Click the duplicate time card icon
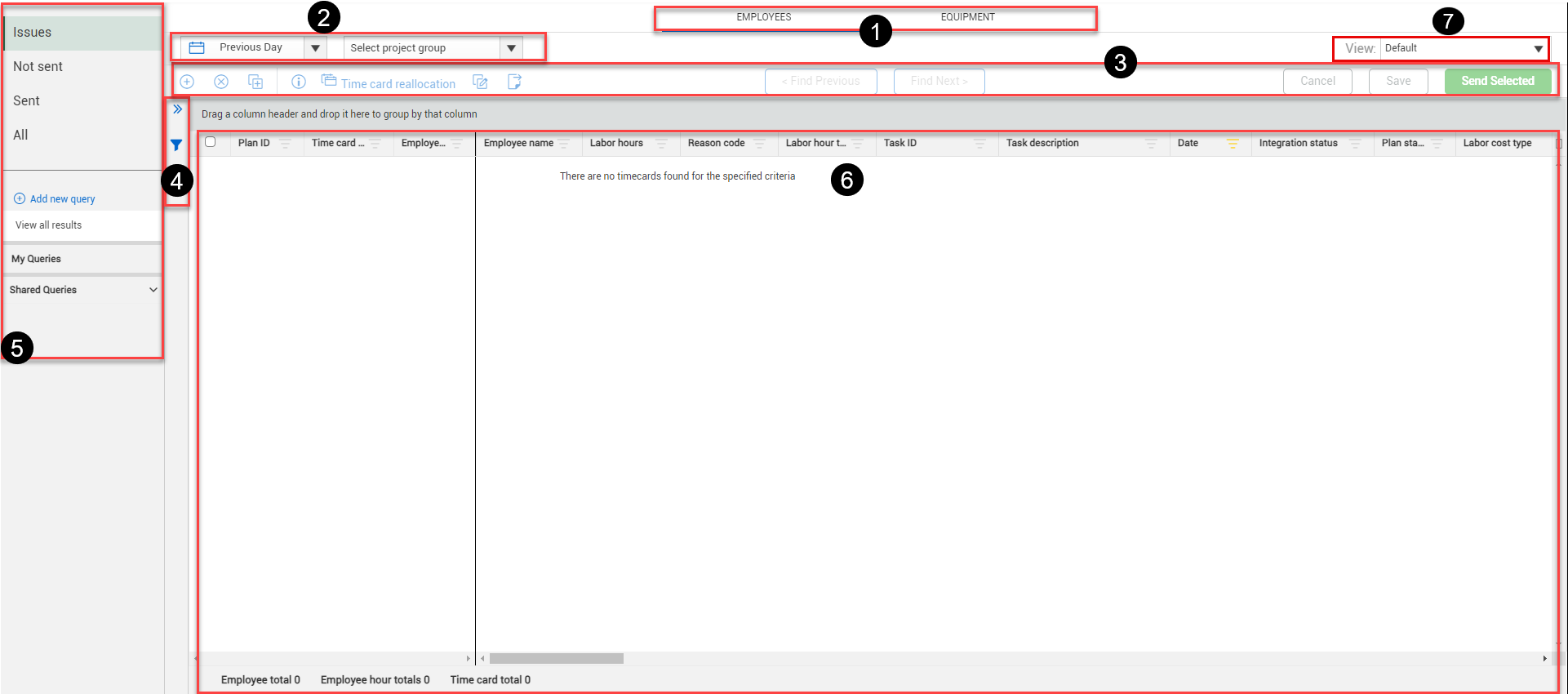Image resolution: width=1568 pixels, height=694 pixels. coord(255,82)
